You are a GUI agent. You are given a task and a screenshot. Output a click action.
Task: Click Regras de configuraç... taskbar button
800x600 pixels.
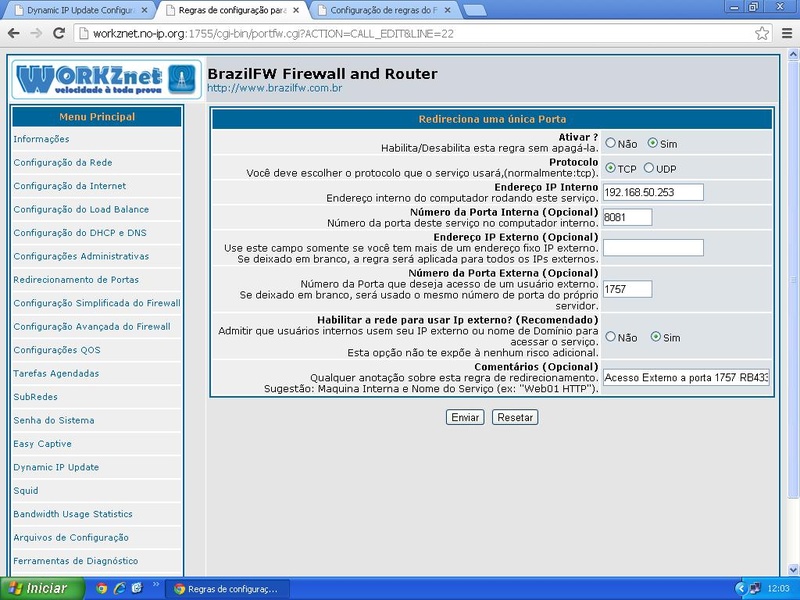click(227, 589)
